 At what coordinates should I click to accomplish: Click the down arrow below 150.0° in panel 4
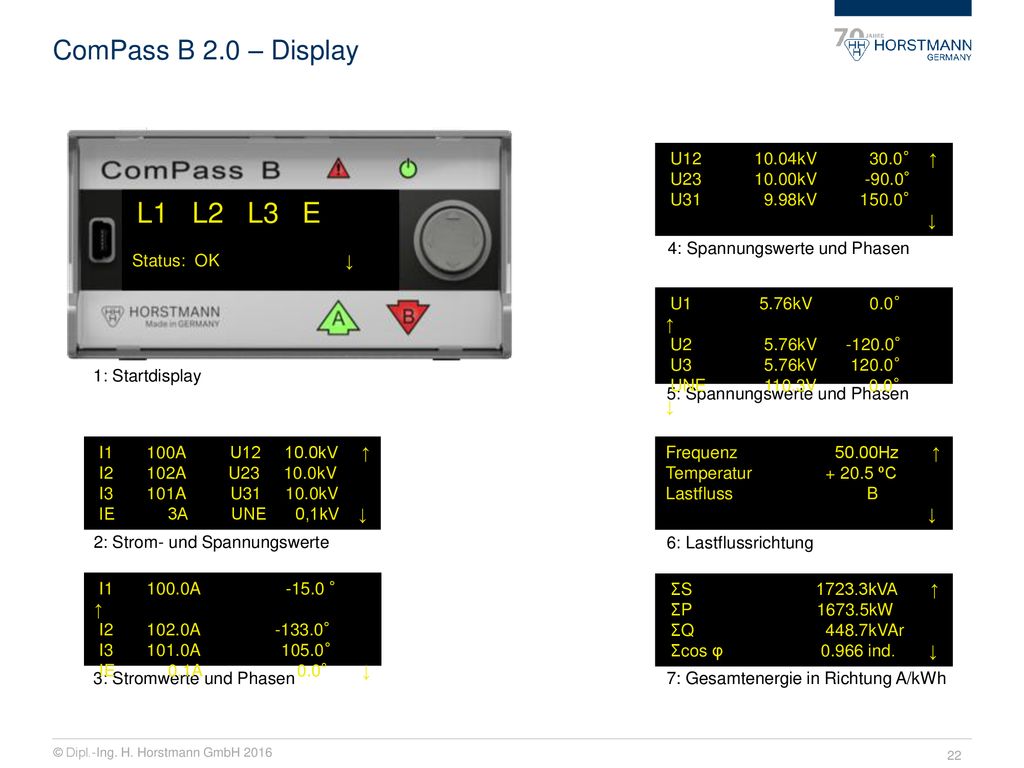(932, 222)
